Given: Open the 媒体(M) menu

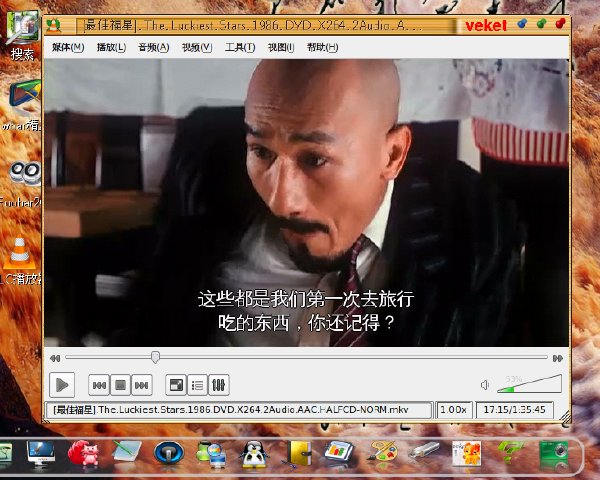Looking at the screenshot, I should pyautogui.click(x=68, y=47).
